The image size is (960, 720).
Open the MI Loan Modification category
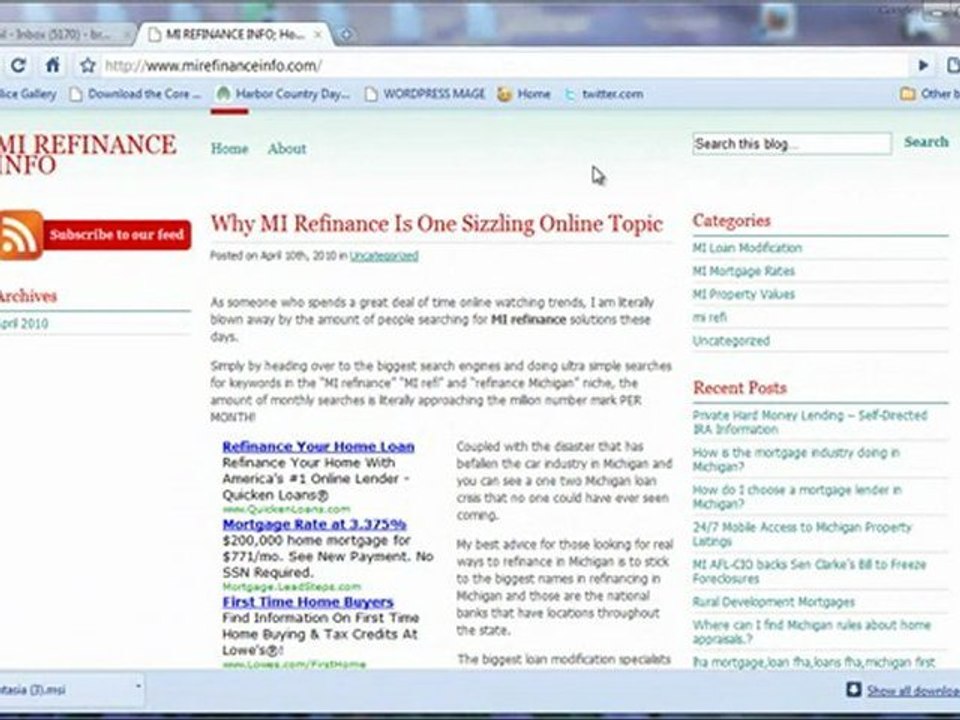(747, 248)
